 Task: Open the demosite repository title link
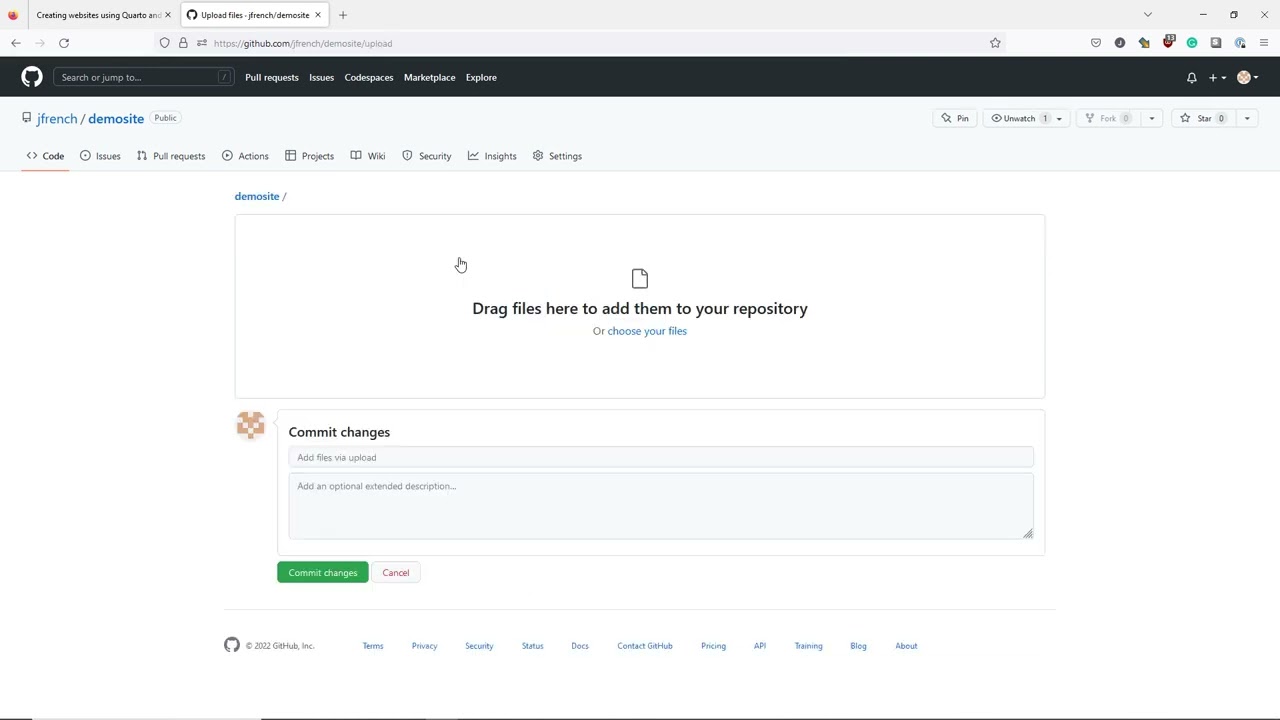(x=116, y=119)
